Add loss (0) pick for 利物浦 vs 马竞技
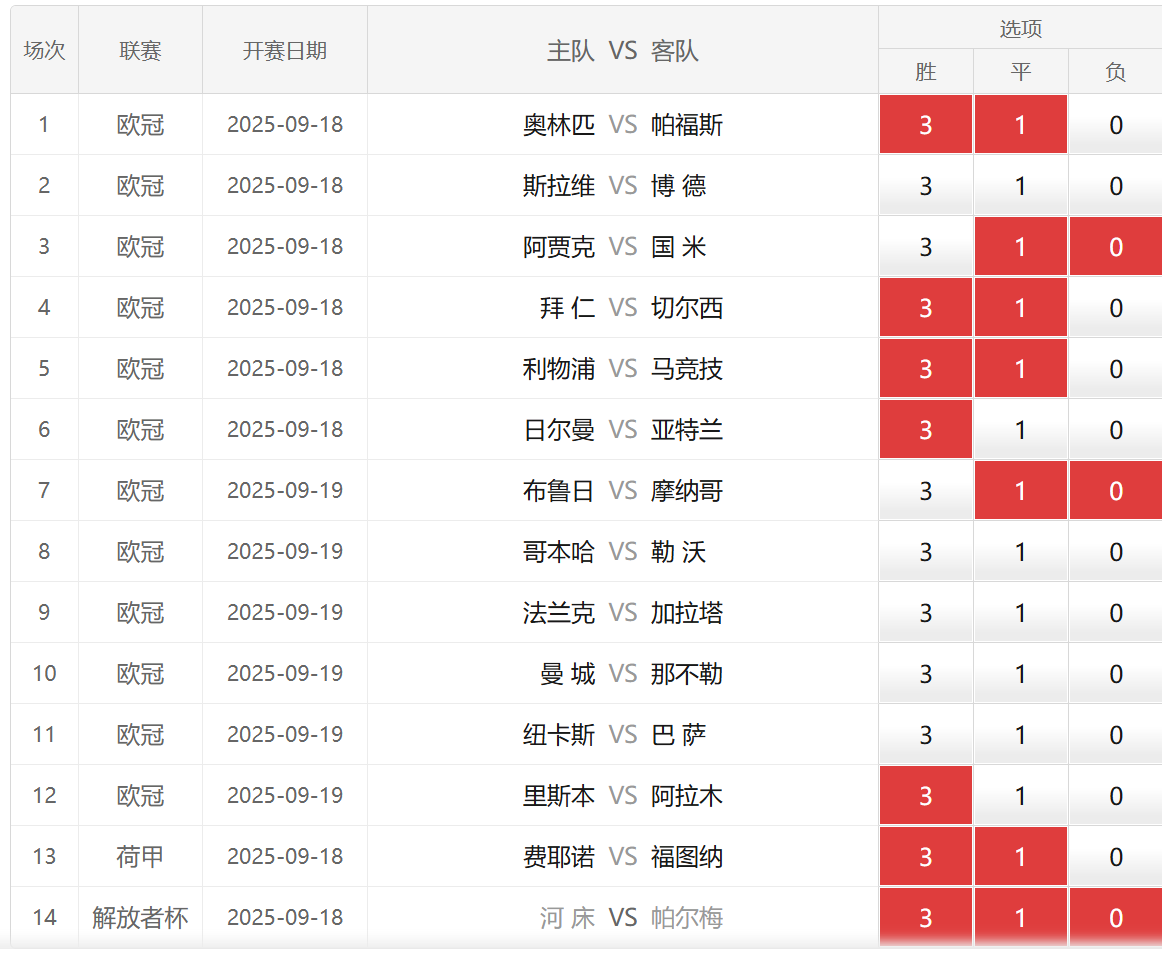This screenshot has height=954, width=1162. 1116,368
